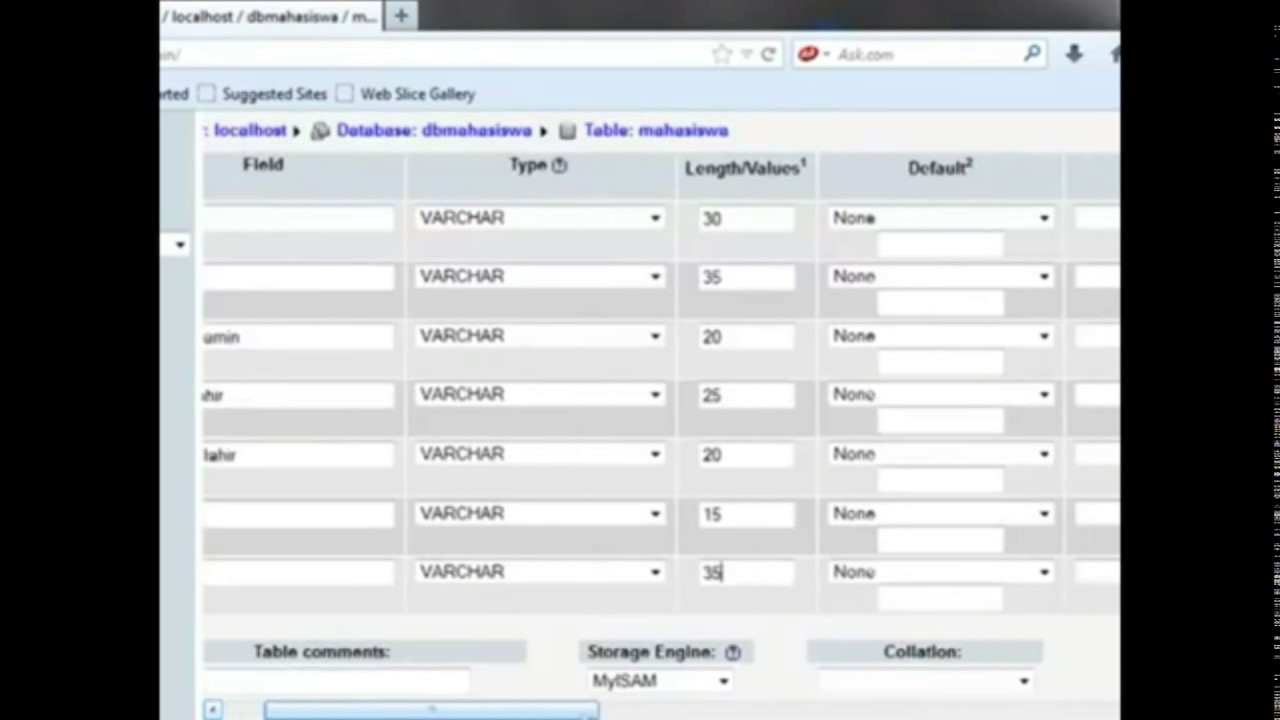Open Database: dbmahasiswa breadcrumb link

coord(433,131)
